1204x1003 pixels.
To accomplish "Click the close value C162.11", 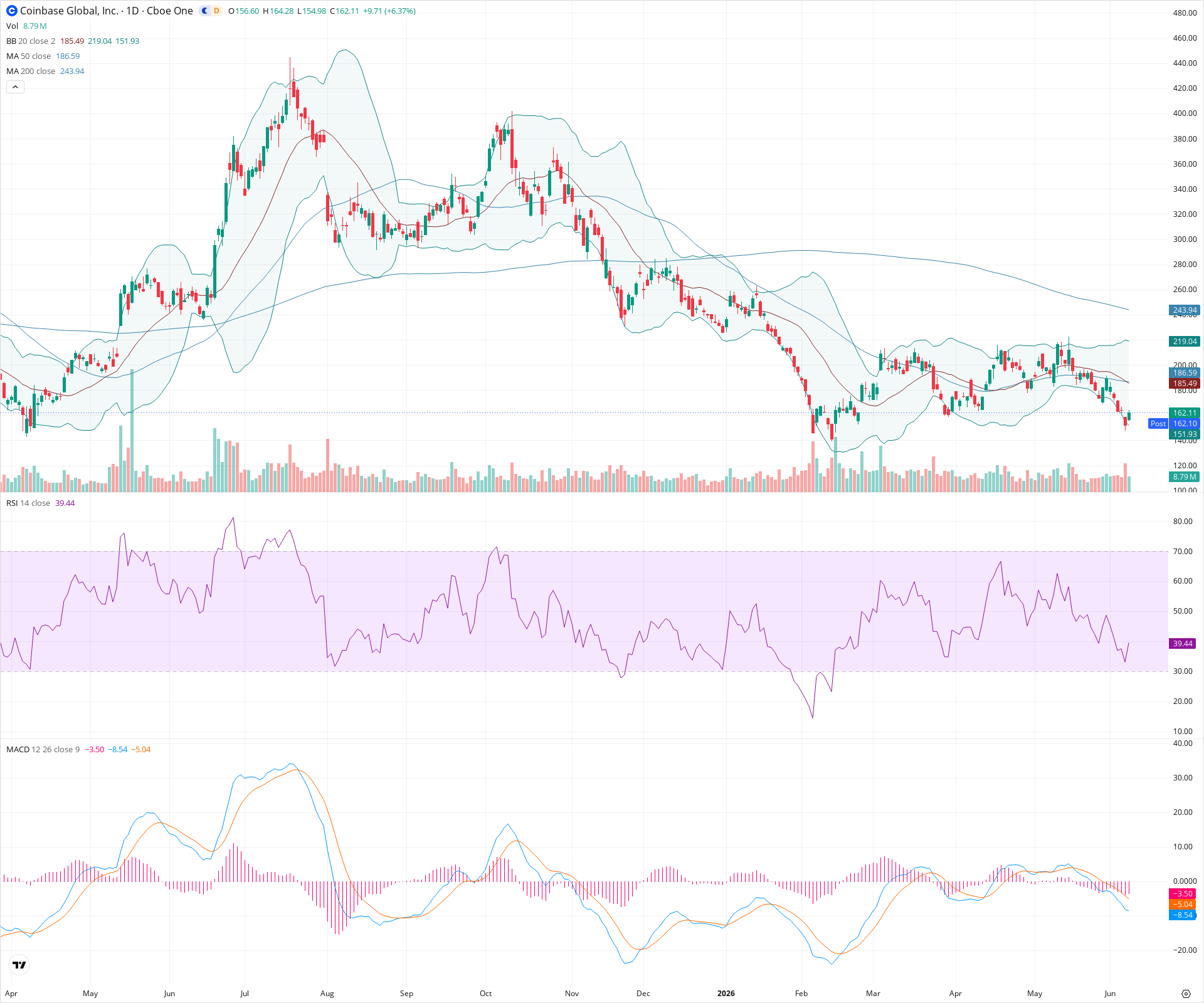I will tap(345, 11).
